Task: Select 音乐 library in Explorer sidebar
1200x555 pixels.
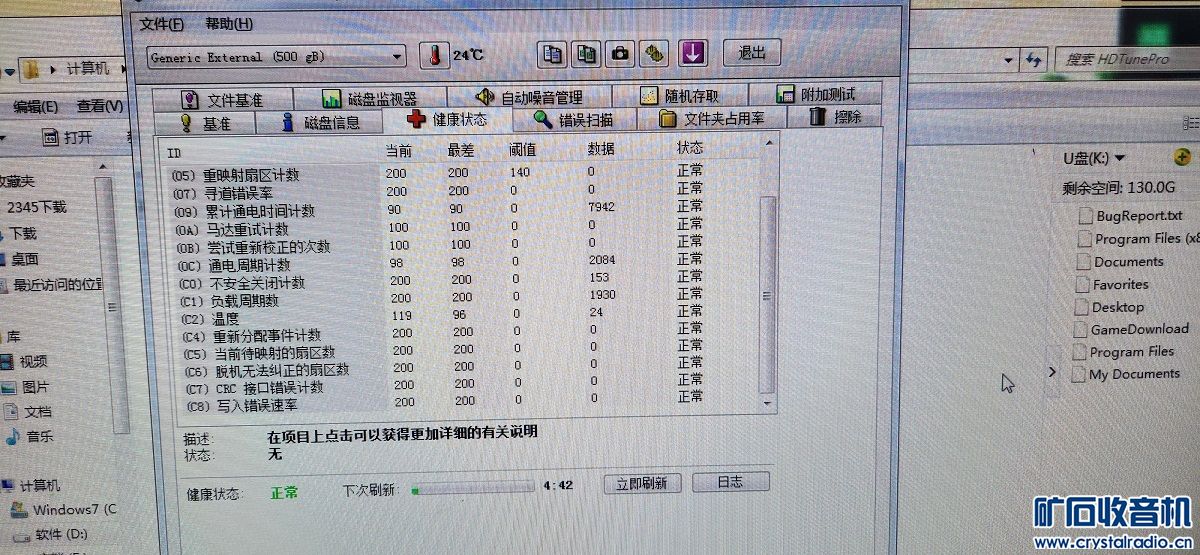Action: (x=30, y=436)
